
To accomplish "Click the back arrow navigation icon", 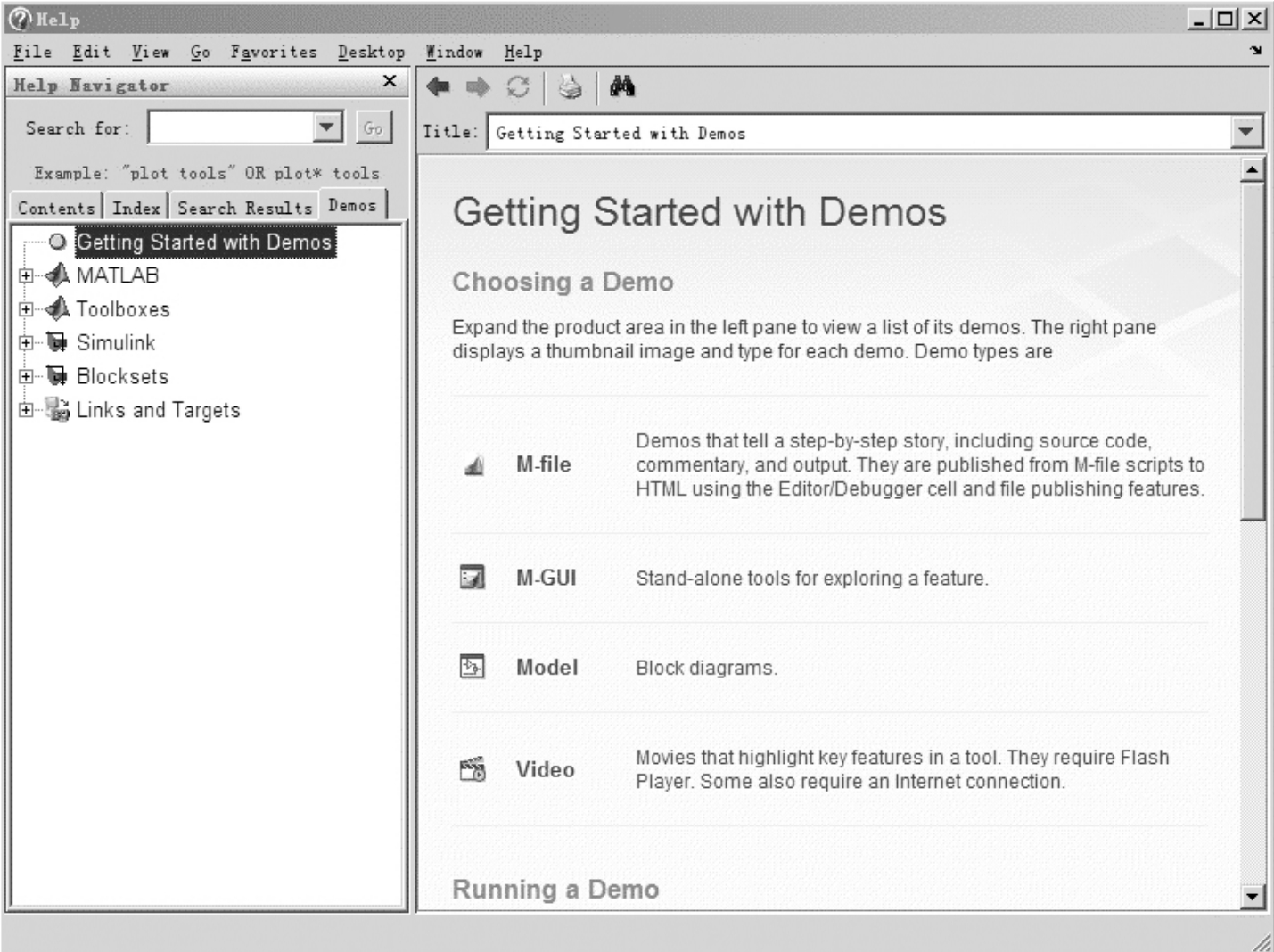I will tap(438, 86).
